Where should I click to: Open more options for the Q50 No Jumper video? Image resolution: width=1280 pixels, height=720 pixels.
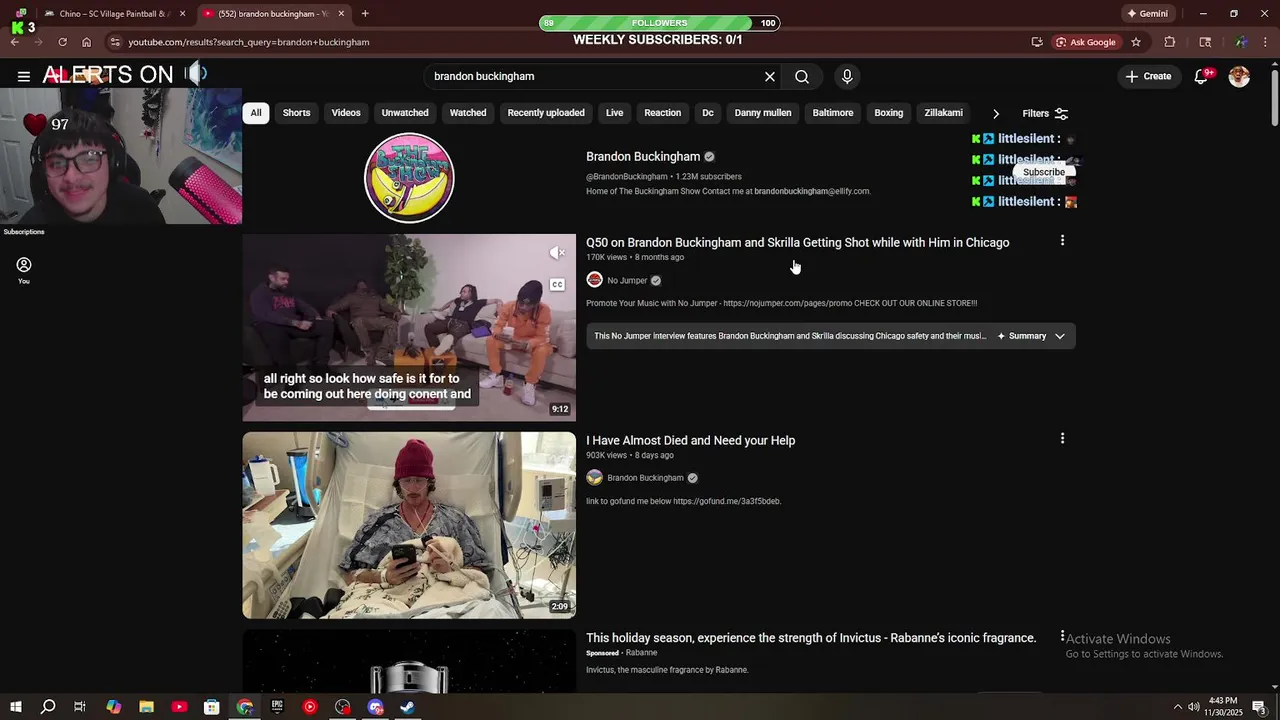pyautogui.click(x=1062, y=240)
